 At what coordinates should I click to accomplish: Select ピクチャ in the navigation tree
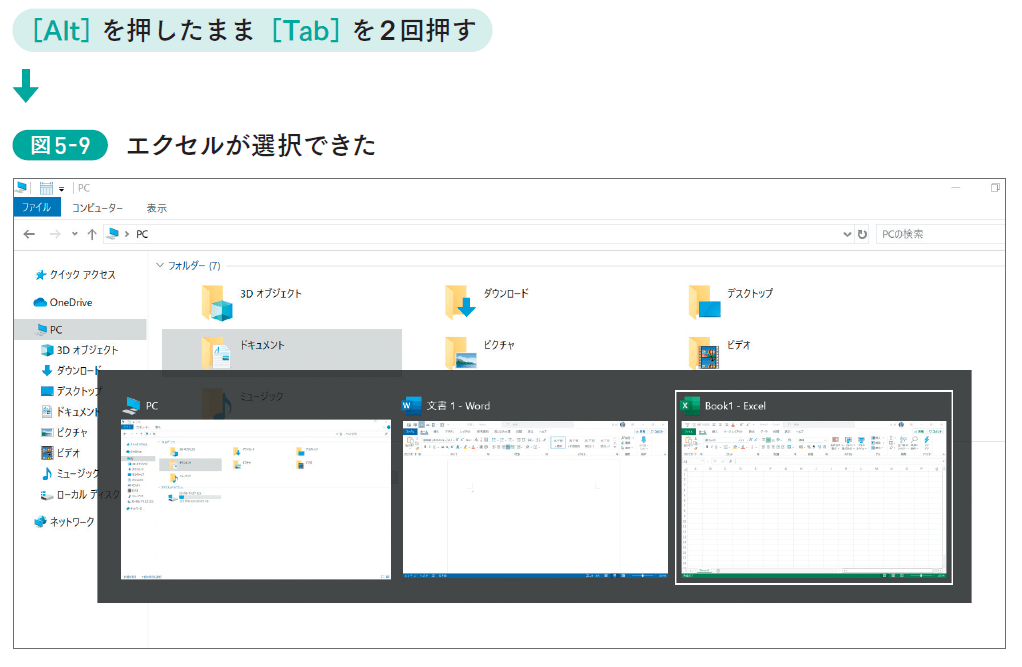coord(64,432)
